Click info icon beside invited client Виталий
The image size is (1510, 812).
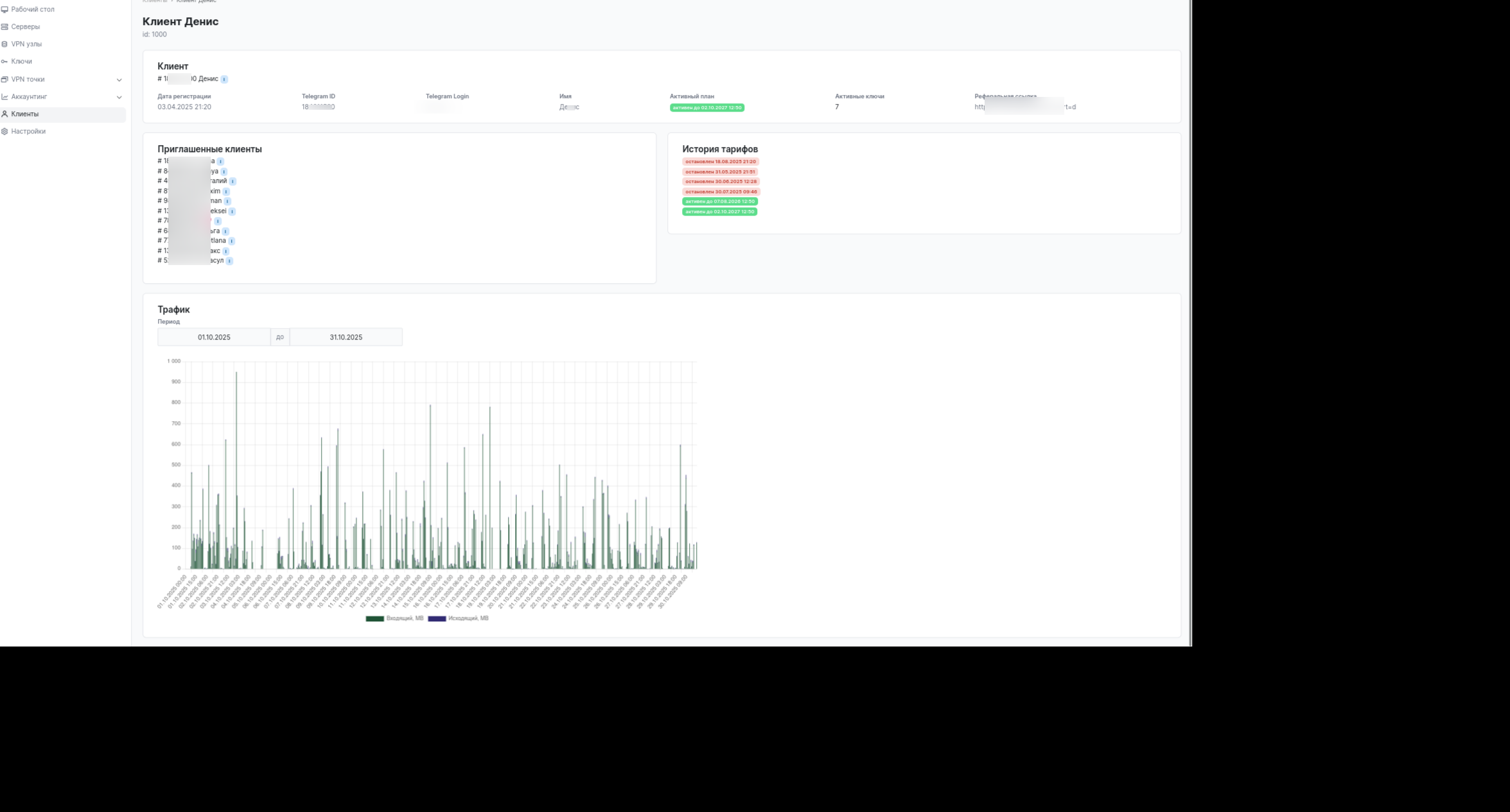coord(233,182)
